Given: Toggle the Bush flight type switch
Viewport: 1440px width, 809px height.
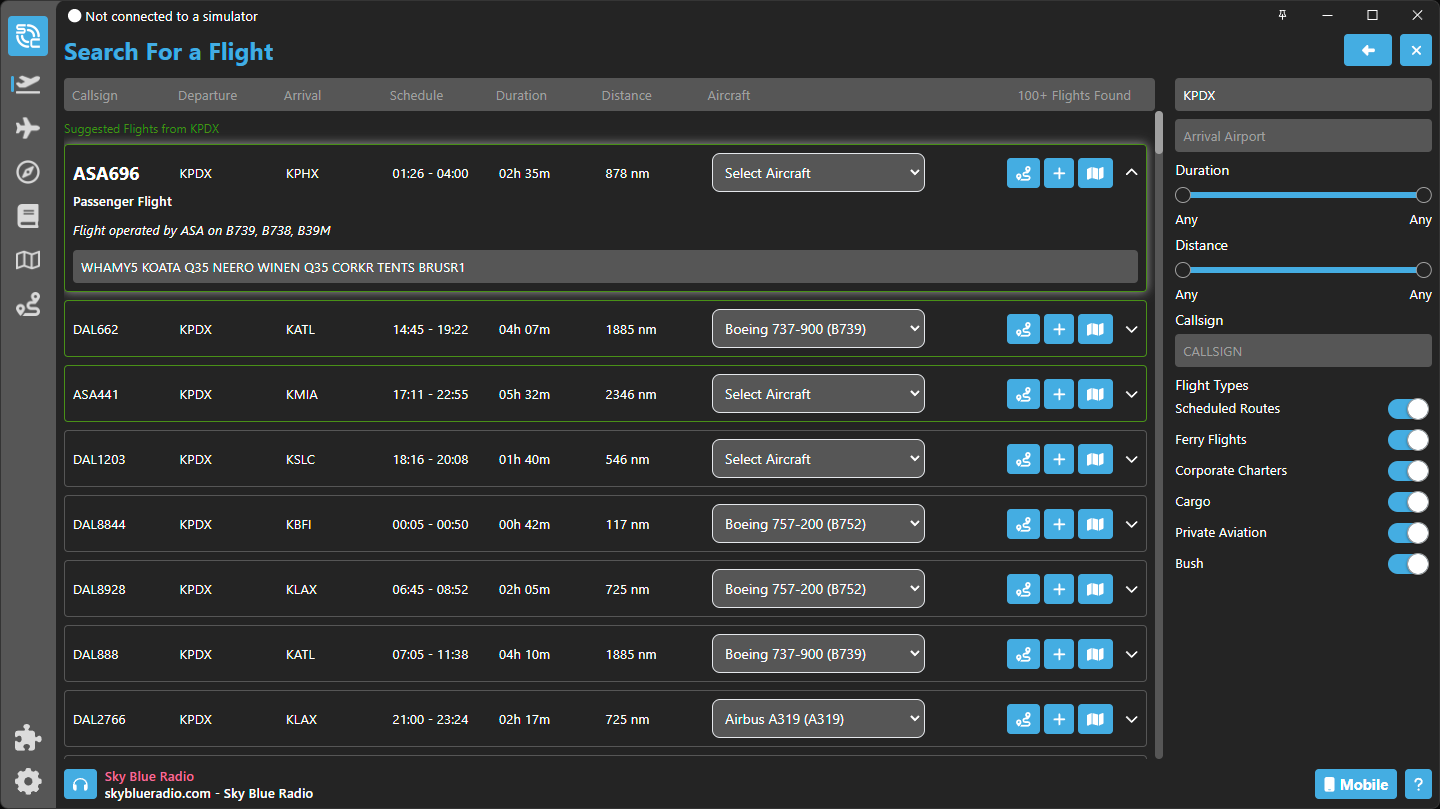Looking at the screenshot, I should click(1408, 564).
